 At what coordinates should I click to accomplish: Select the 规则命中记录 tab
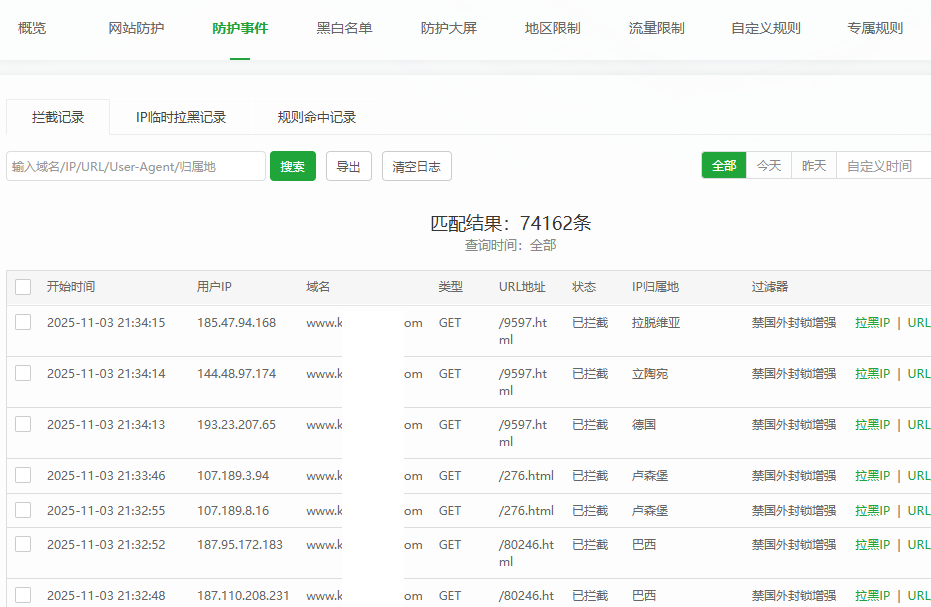[316, 117]
